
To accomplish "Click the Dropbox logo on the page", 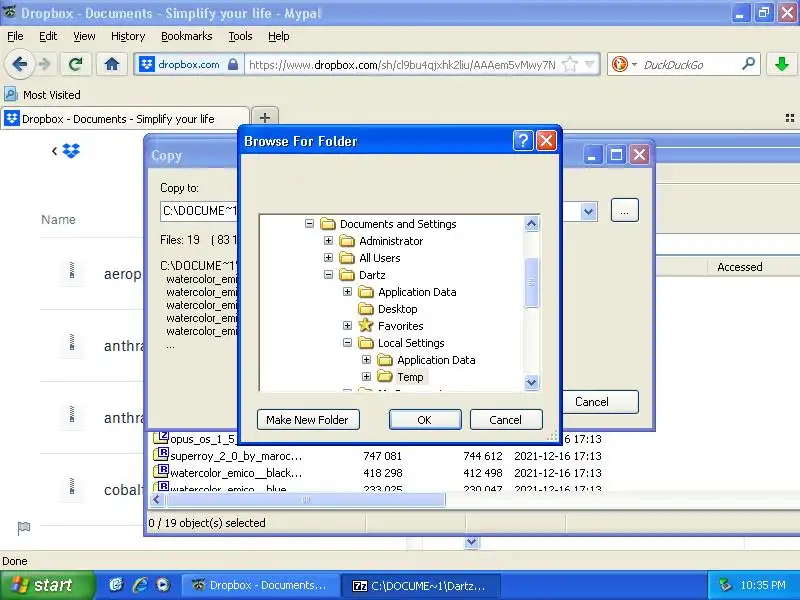I will pos(71,151).
